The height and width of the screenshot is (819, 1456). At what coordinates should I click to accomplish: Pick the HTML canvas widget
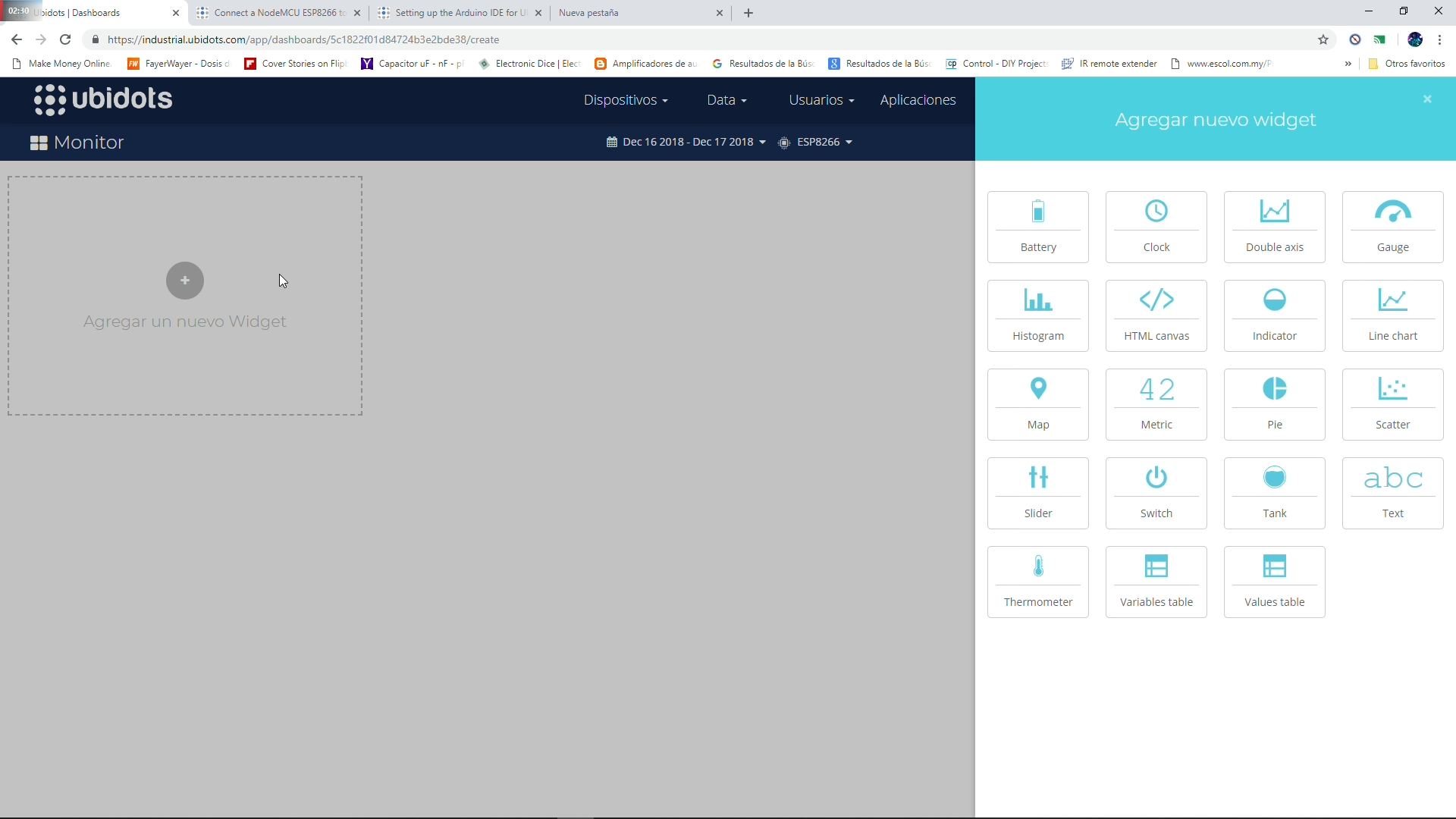(x=1156, y=315)
